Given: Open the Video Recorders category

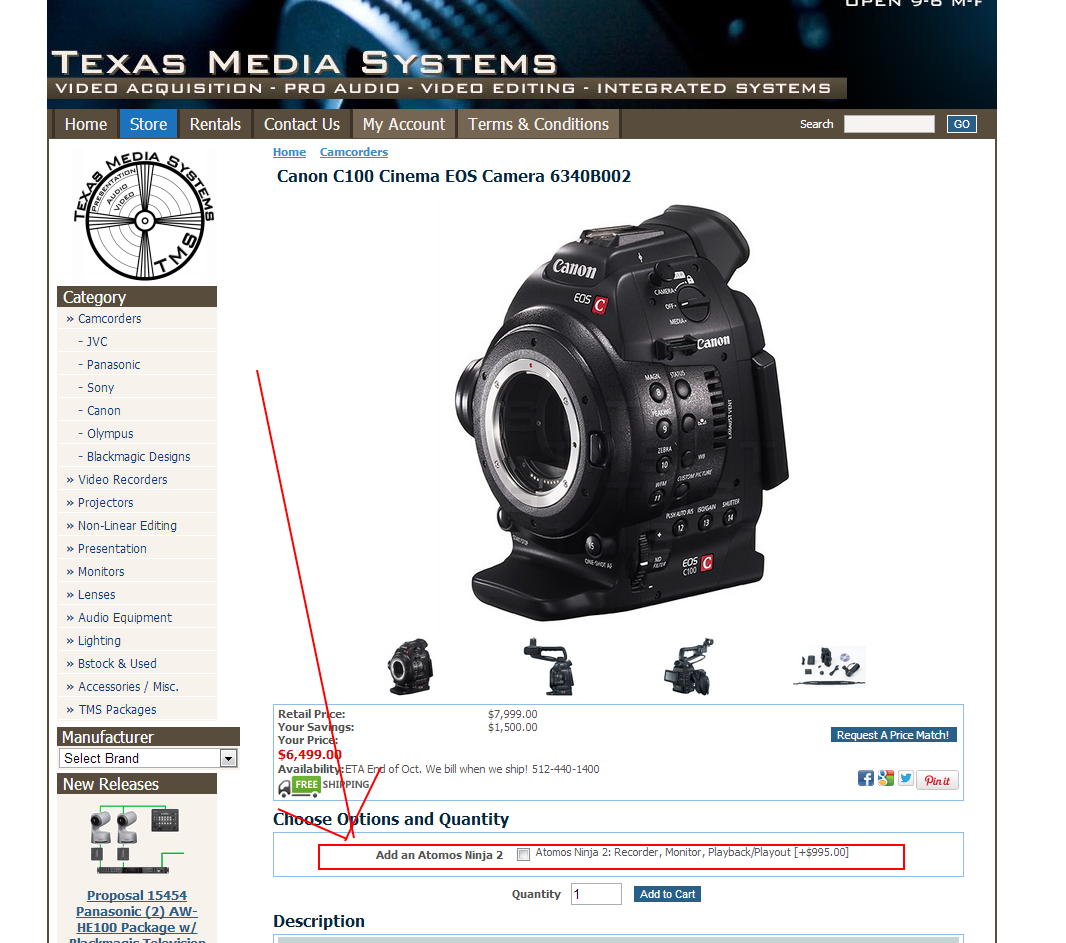Looking at the screenshot, I should [122, 480].
